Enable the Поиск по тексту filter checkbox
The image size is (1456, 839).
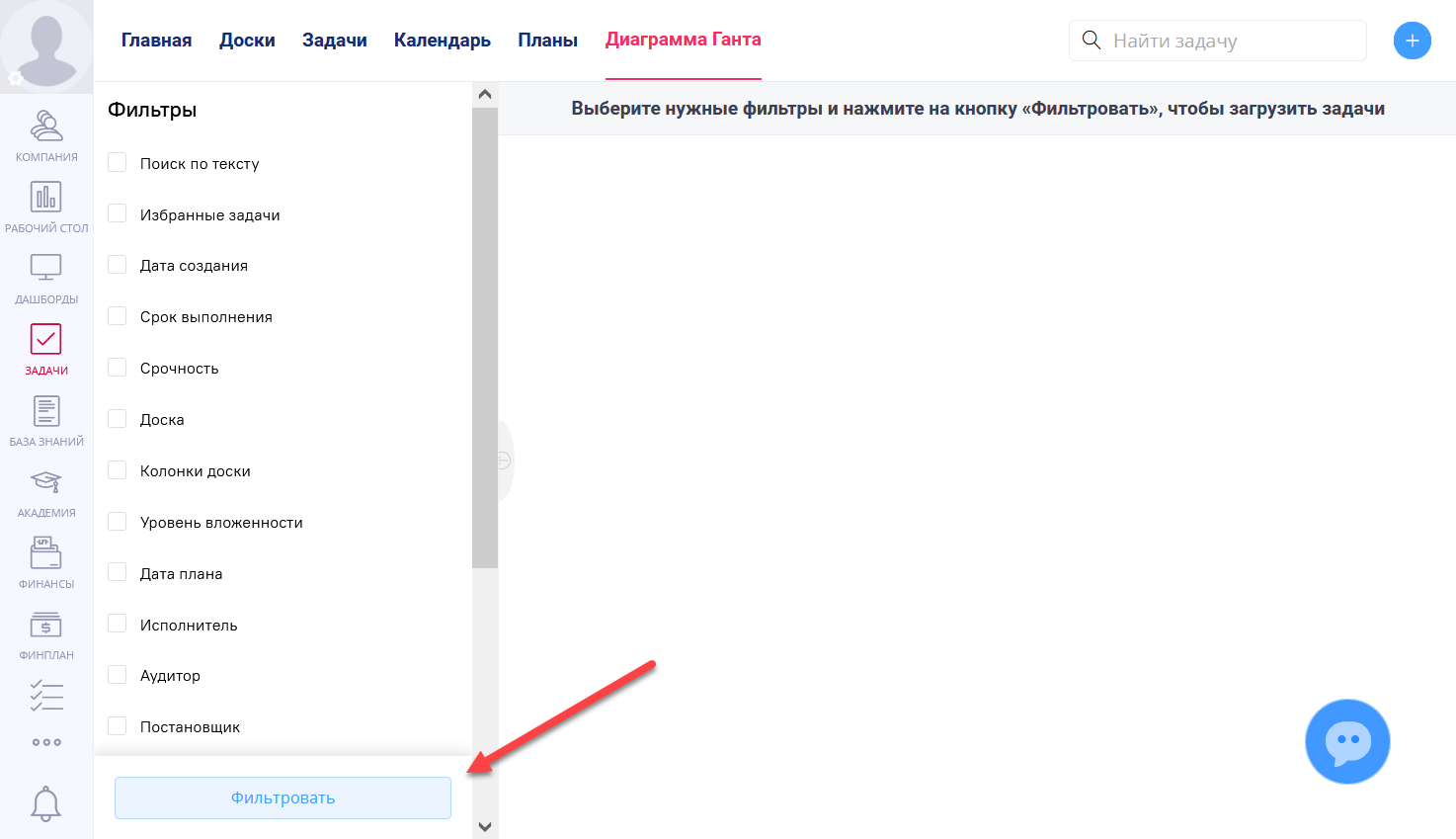coord(118,163)
